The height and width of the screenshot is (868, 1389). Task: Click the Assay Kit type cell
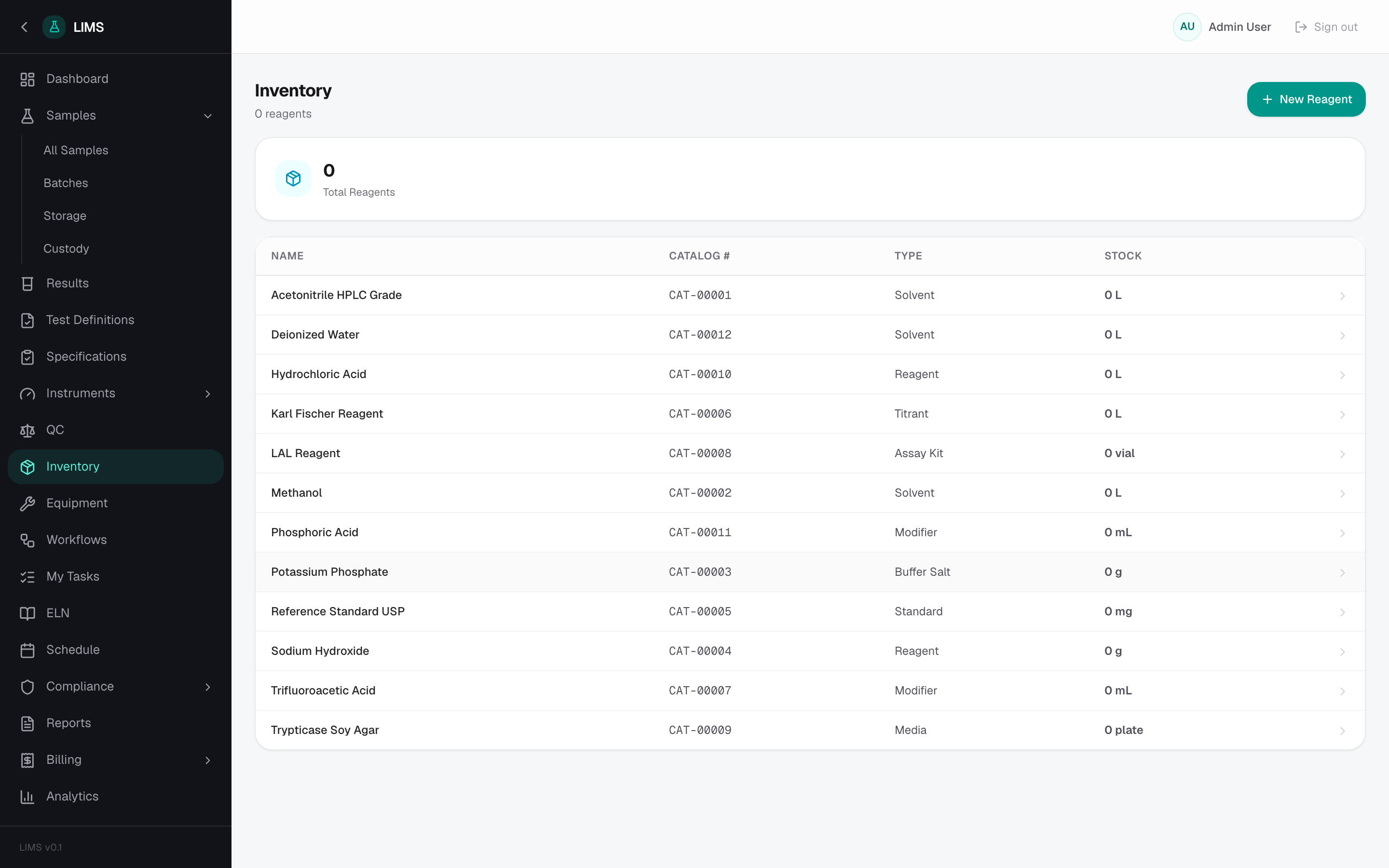pos(918,453)
